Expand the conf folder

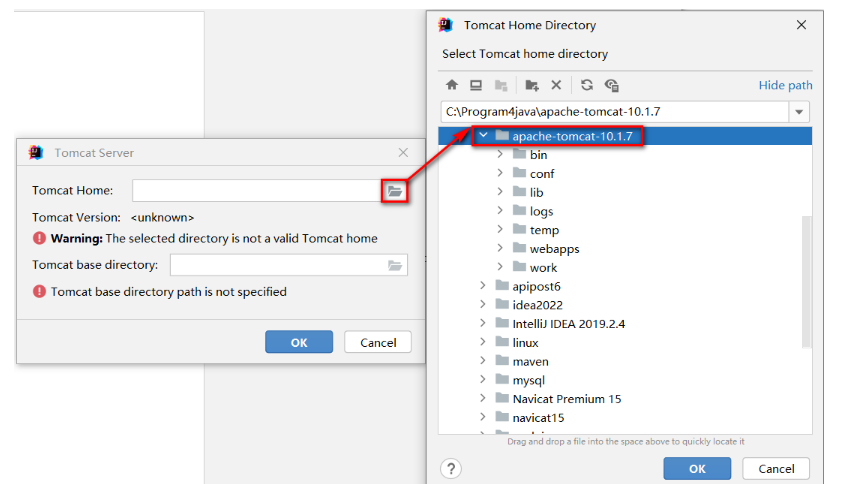tap(500, 173)
